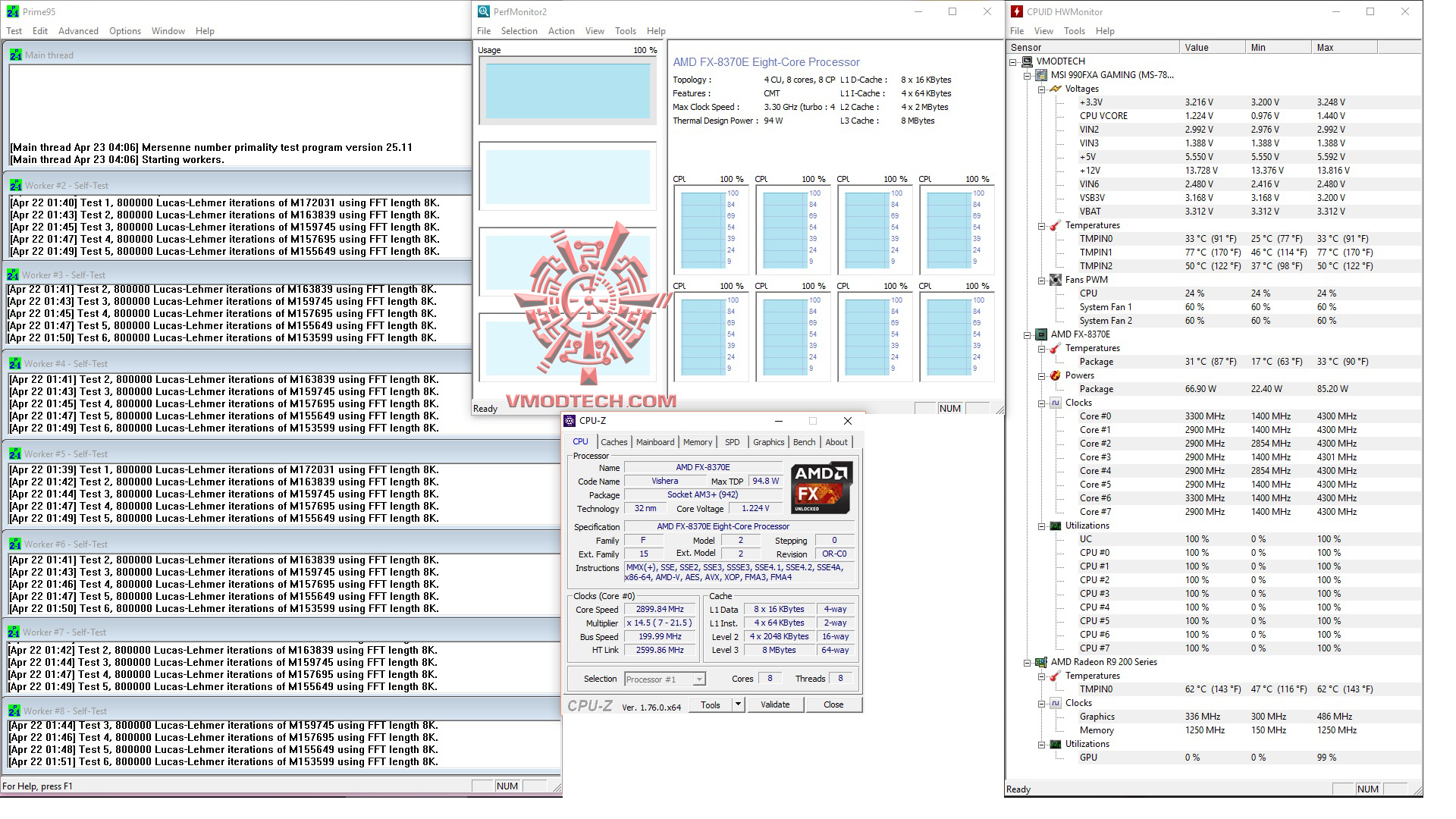1456x819 pixels.
Task: Switch to the Mainboard tab in CPU-Z
Action: click(x=654, y=442)
